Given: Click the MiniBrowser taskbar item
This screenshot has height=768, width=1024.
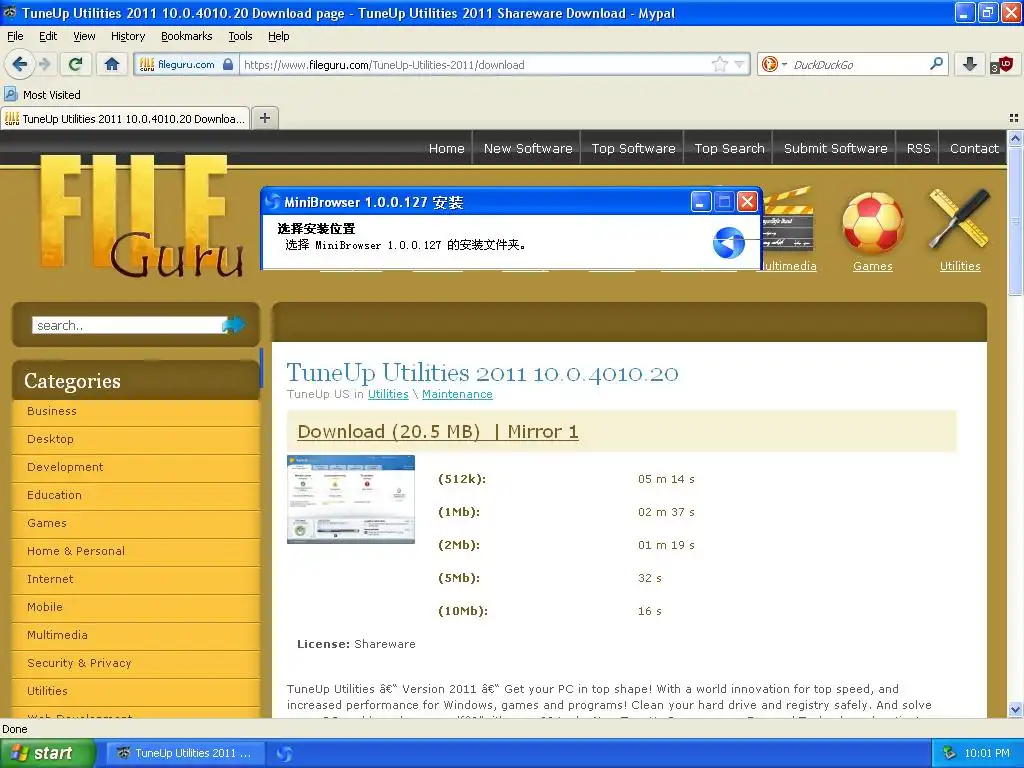Looking at the screenshot, I should (285, 753).
